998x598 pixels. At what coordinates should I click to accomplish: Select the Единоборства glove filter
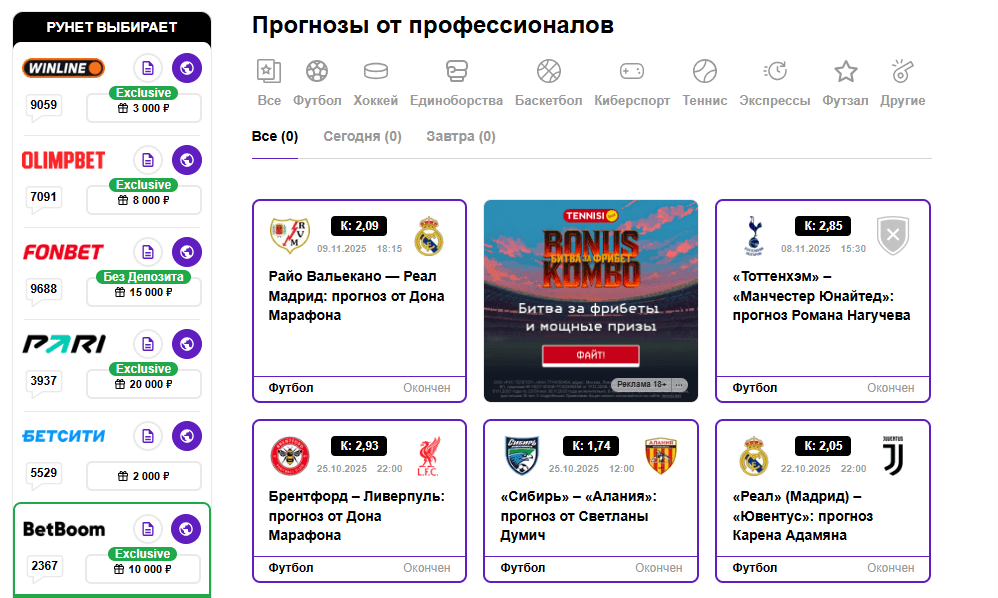coord(456,71)
